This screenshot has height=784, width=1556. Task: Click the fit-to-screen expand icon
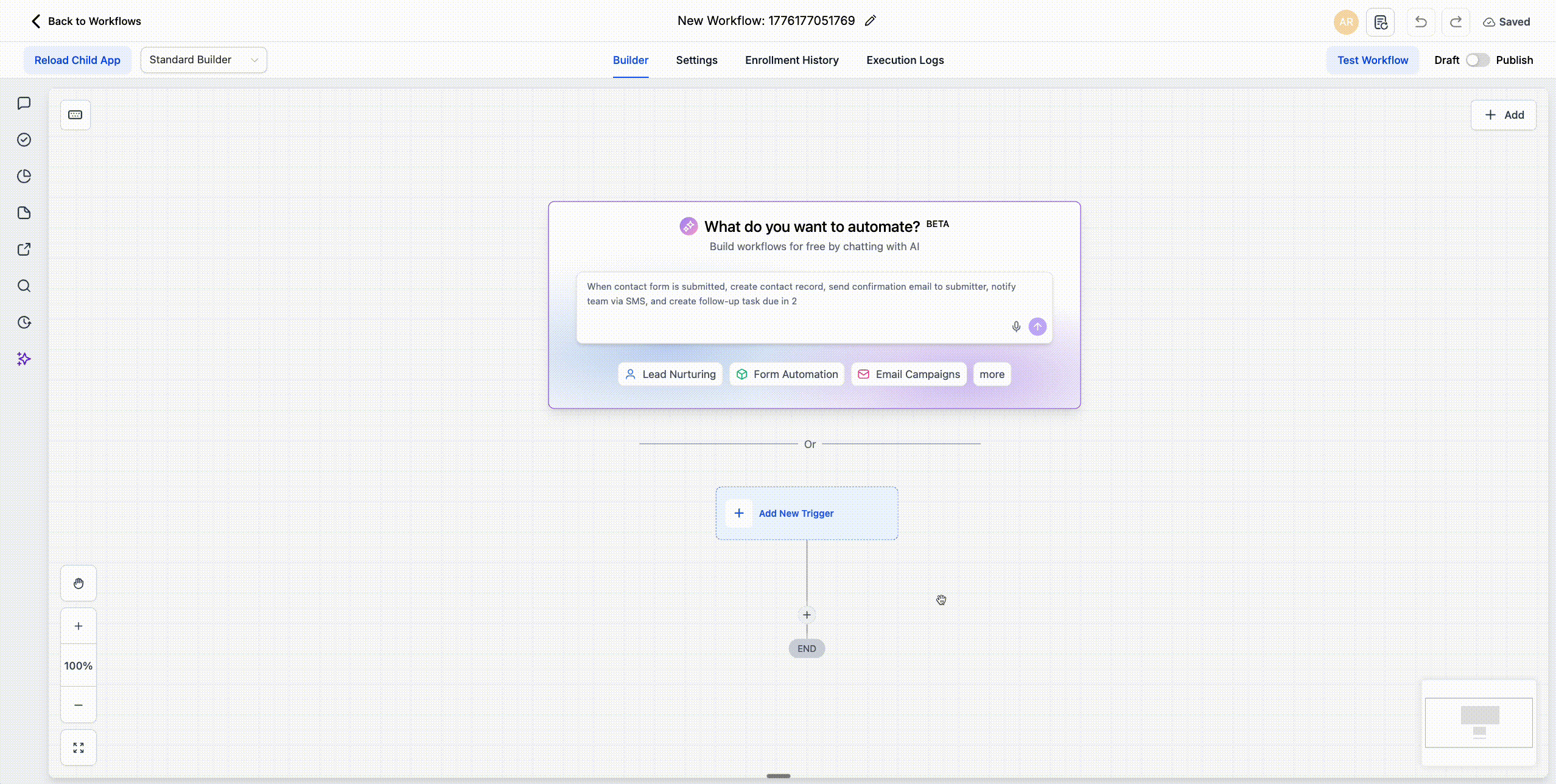(79, 747)
